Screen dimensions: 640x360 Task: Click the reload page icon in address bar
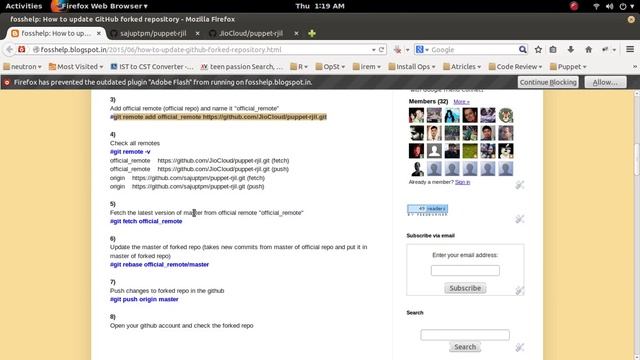tap(382, 49)
